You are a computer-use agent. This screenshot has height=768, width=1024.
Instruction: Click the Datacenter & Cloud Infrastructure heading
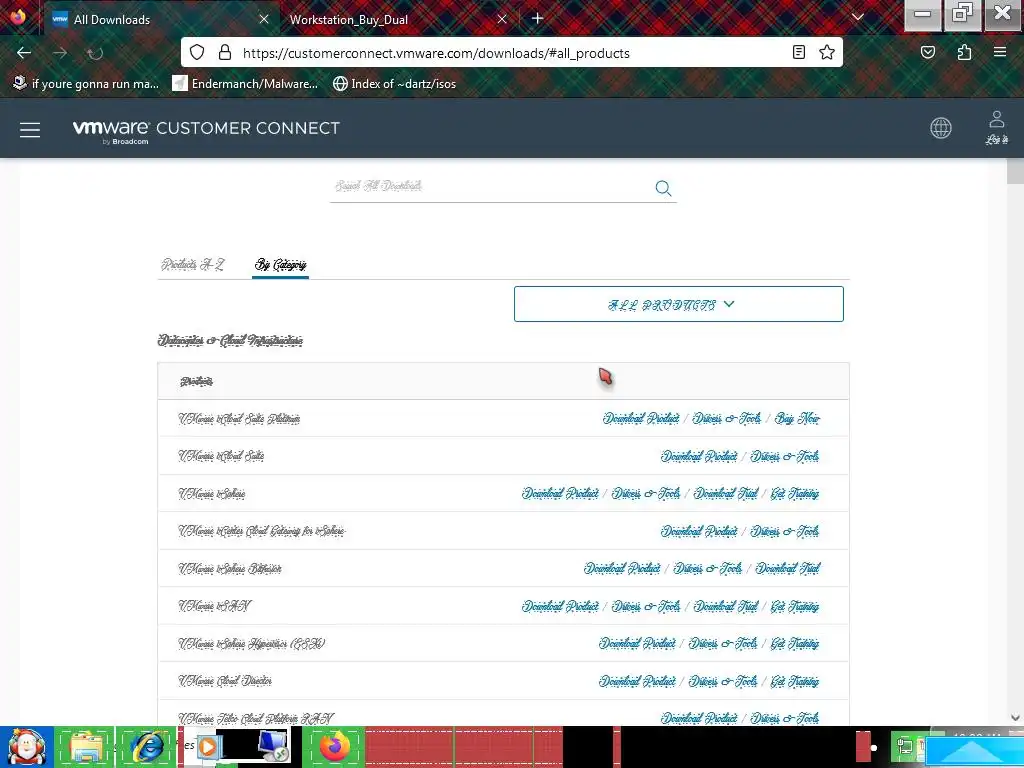click(230, 340)
